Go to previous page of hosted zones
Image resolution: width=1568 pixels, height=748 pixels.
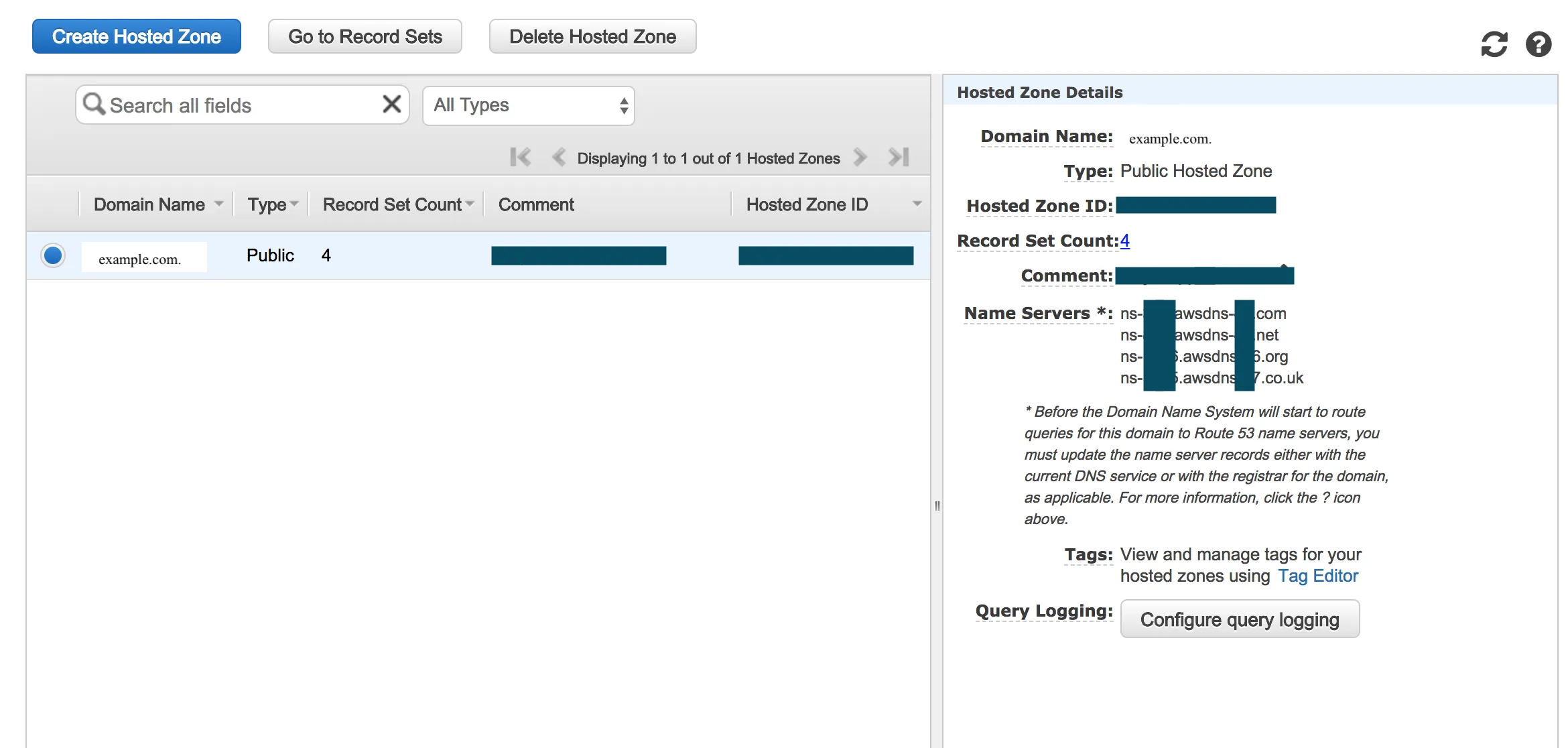click(558, 158)
